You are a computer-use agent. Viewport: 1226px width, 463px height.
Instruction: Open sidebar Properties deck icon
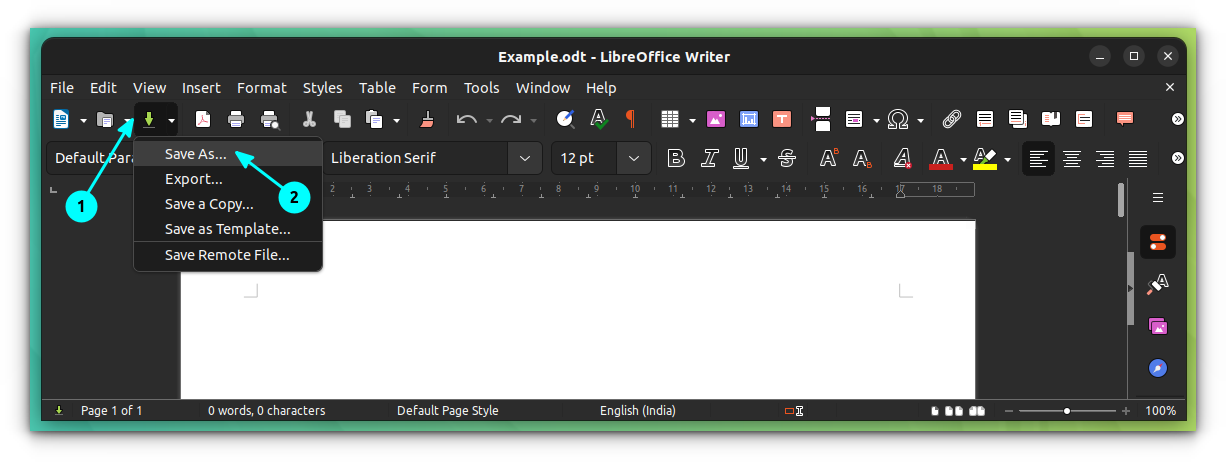point(1158,242)
